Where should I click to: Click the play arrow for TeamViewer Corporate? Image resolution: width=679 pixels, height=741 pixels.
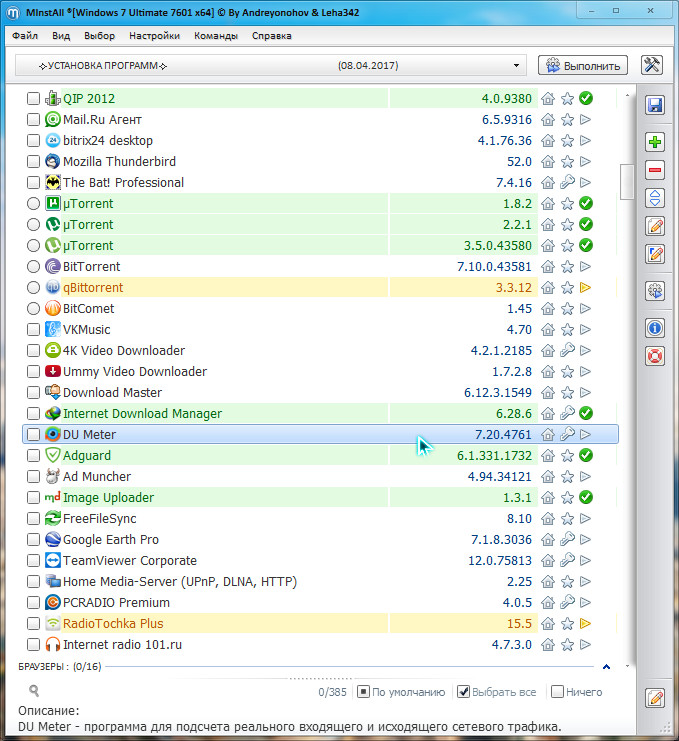[x=585, y=560]
